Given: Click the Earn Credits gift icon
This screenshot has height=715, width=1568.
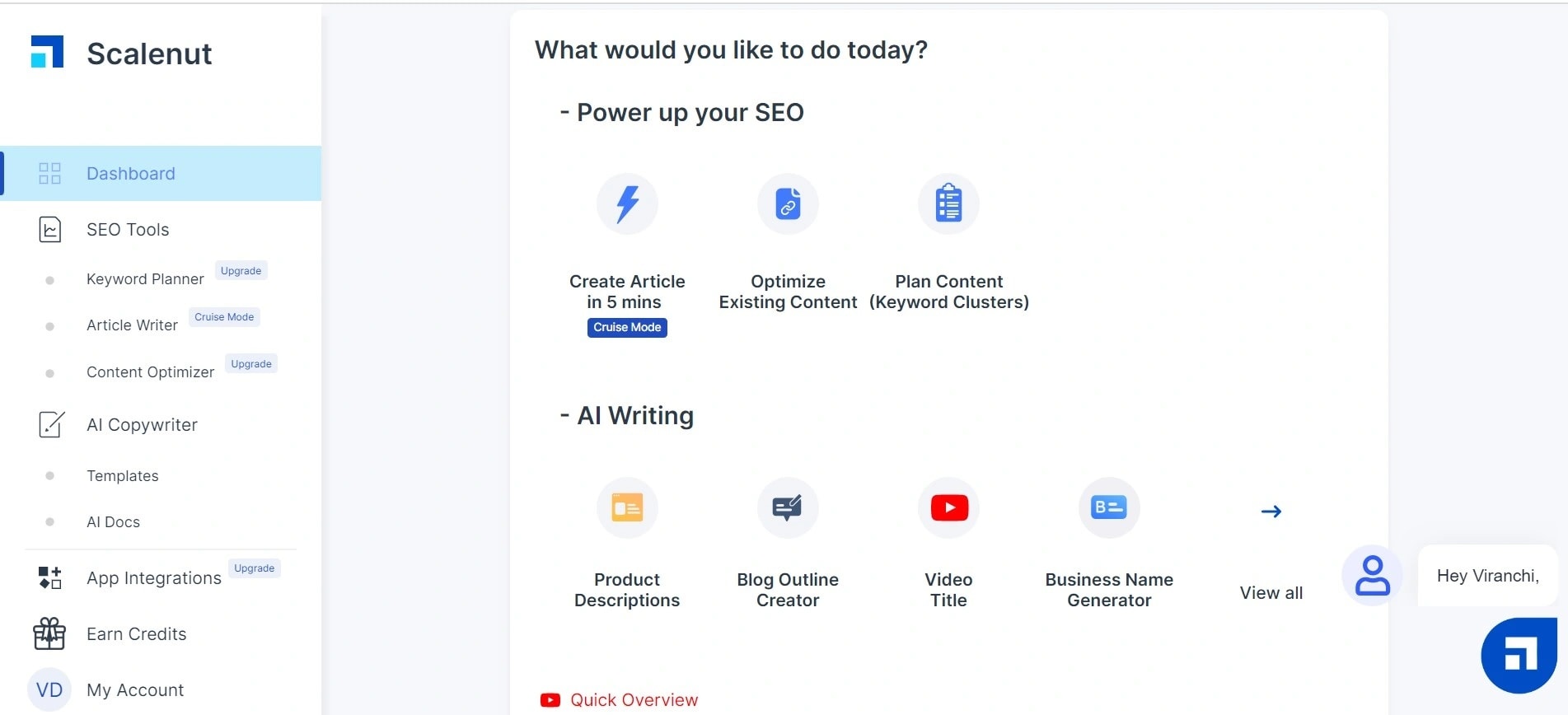Looking at the screenshot, I should pos(49,633).
